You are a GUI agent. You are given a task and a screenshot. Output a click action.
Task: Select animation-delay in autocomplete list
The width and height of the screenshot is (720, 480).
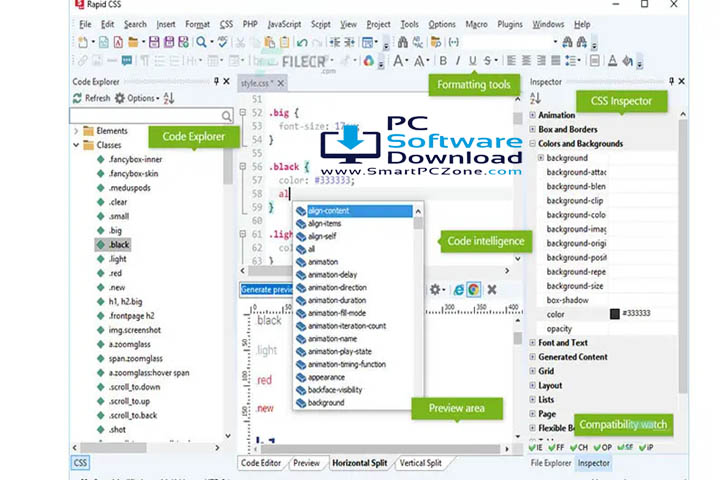click(332, 275)
